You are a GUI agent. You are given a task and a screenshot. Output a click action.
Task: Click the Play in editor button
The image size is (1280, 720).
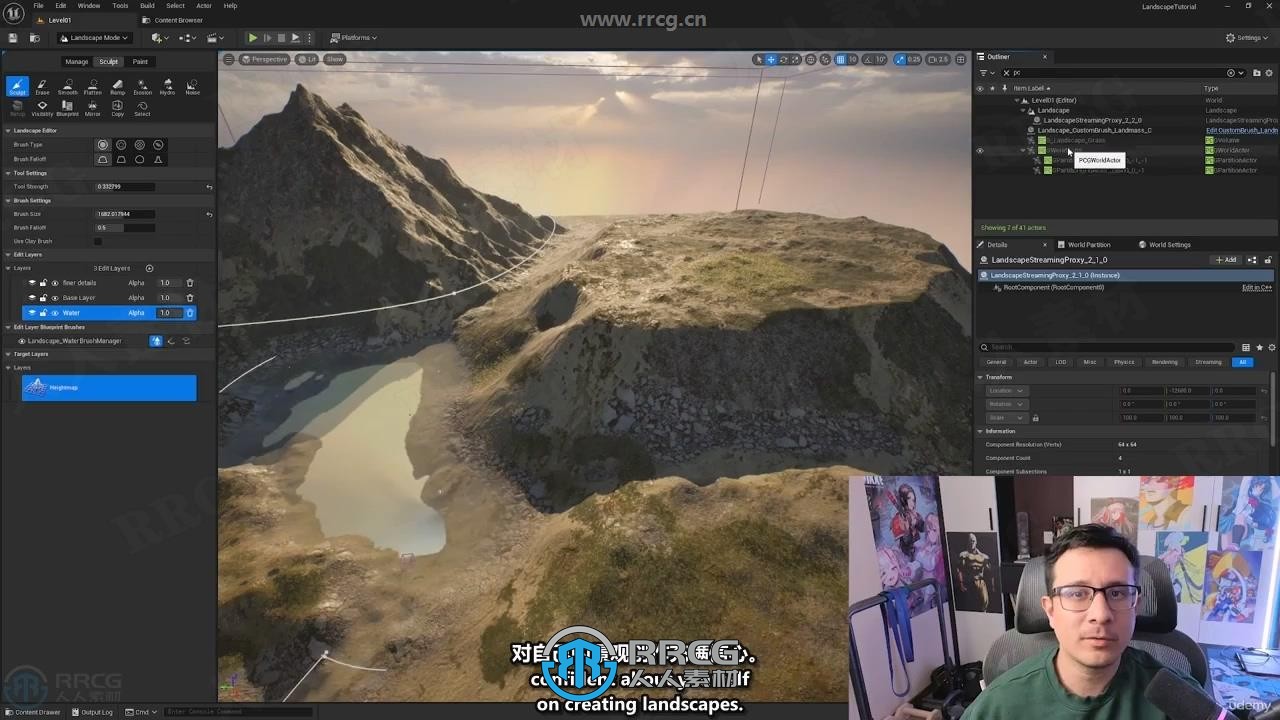[252, 38]
